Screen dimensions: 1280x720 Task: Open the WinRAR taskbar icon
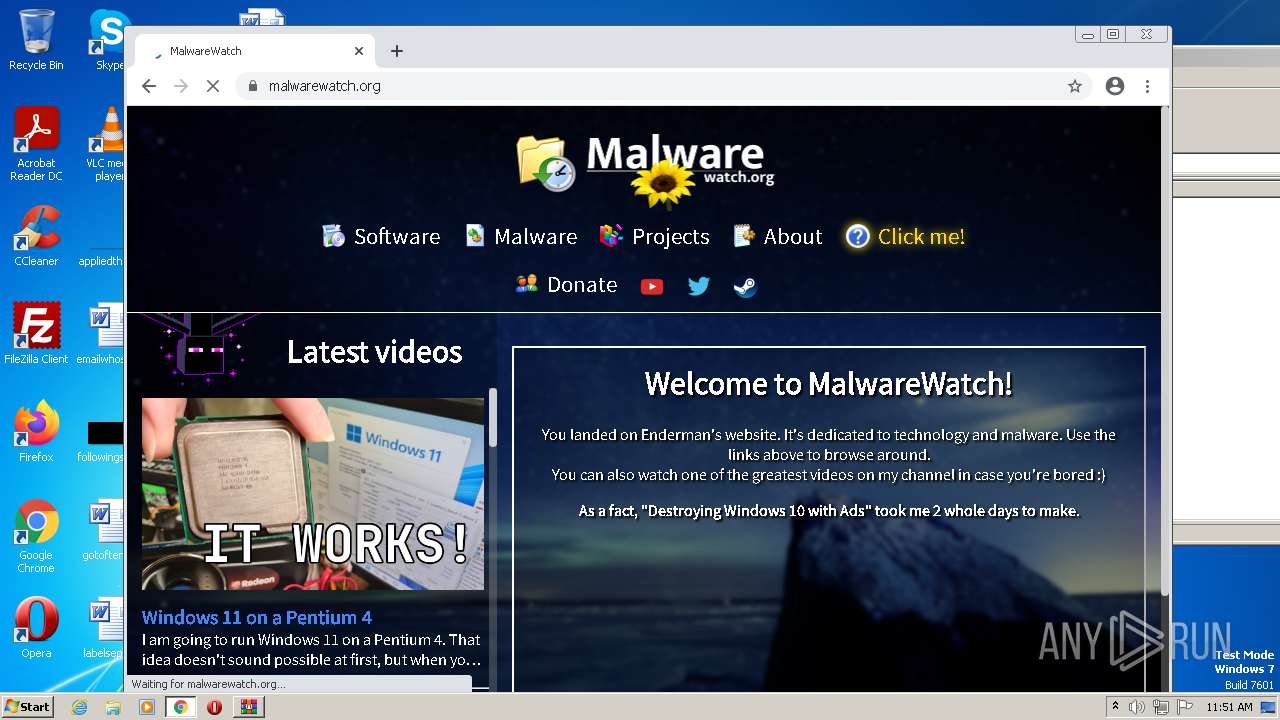point(248,707)
